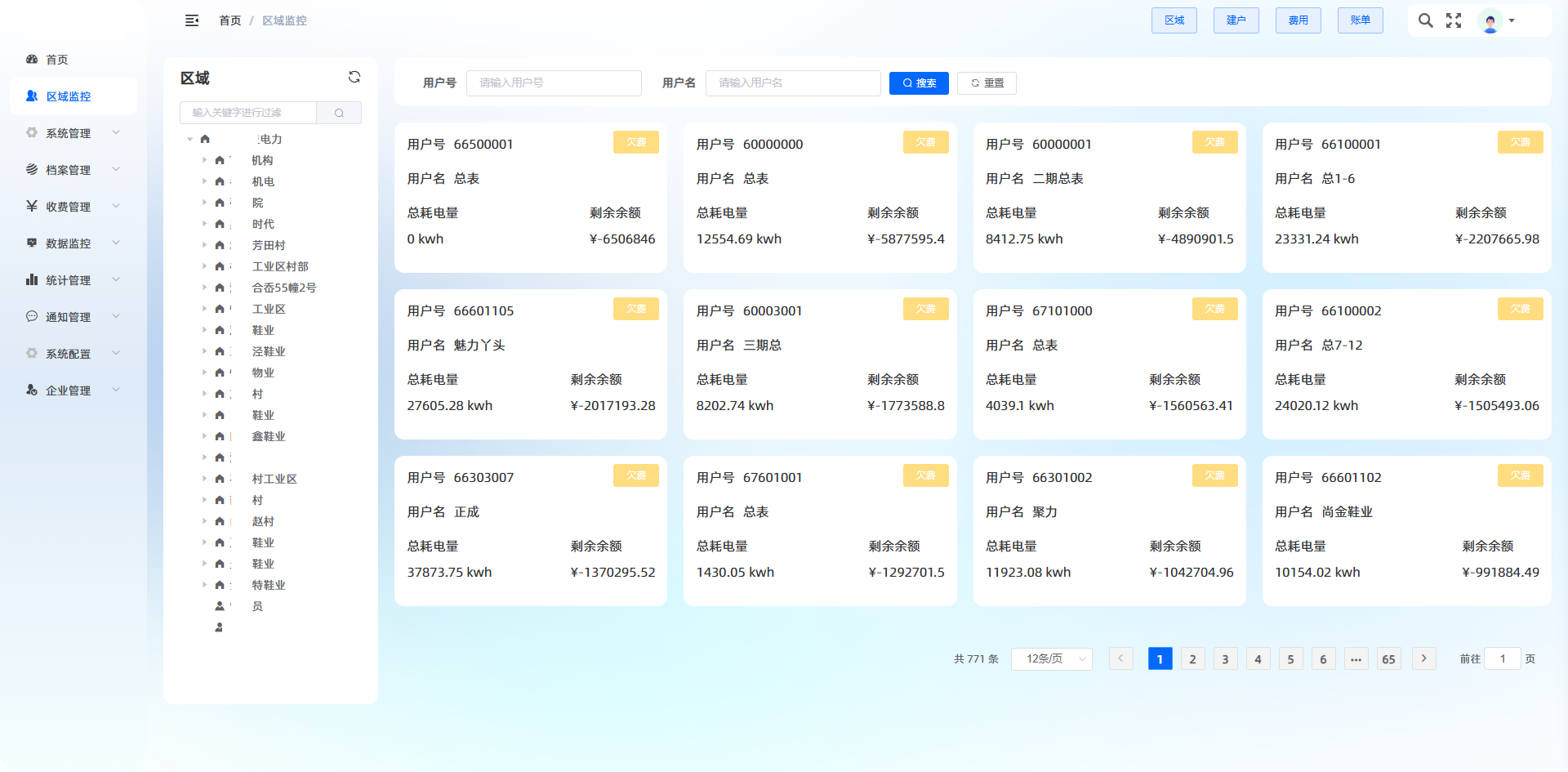Click the 重置 reset button
This screenshot has height=772, width=1568.
(x=987, y=83)
